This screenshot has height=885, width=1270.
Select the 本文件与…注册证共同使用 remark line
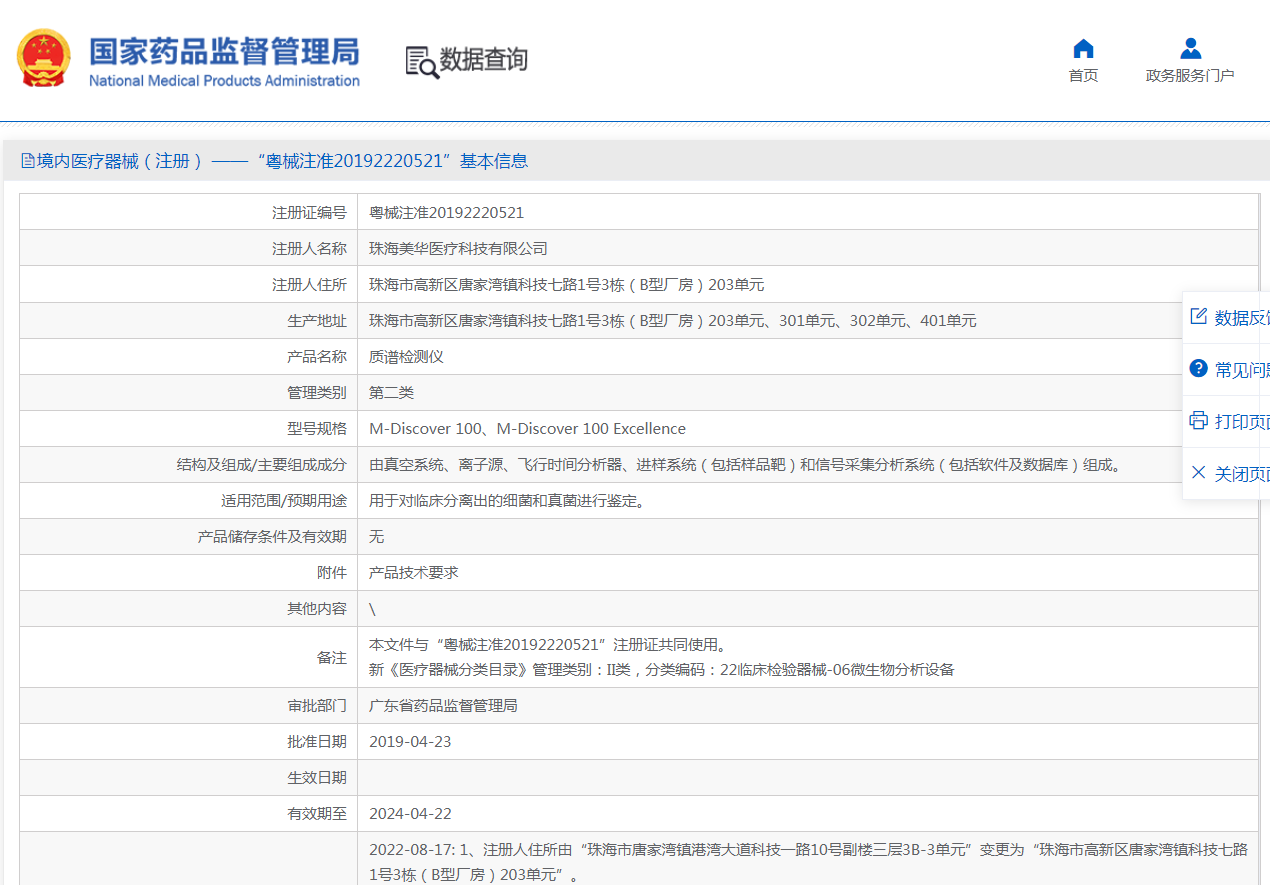coord(548,645)
